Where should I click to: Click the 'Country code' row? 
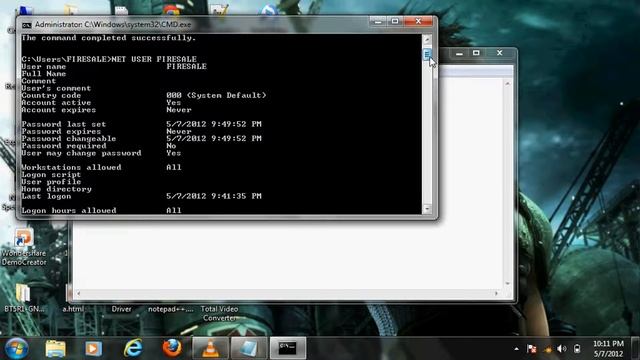(144, 95)
